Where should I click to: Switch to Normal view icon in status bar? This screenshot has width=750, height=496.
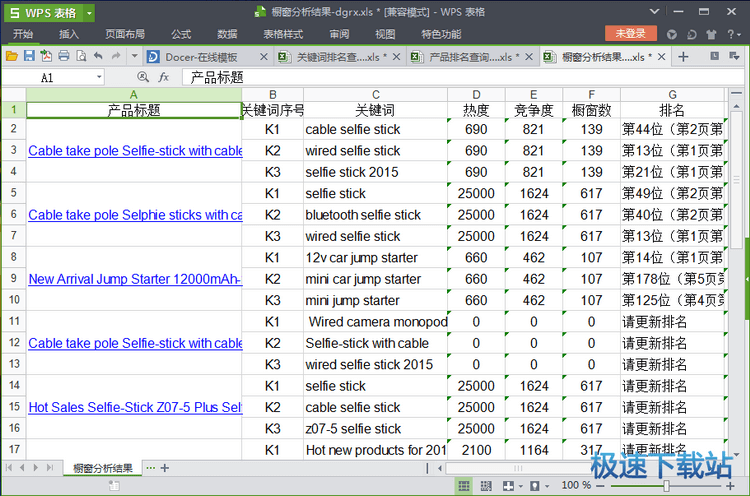pyautogui.click(x=463, y=486)
